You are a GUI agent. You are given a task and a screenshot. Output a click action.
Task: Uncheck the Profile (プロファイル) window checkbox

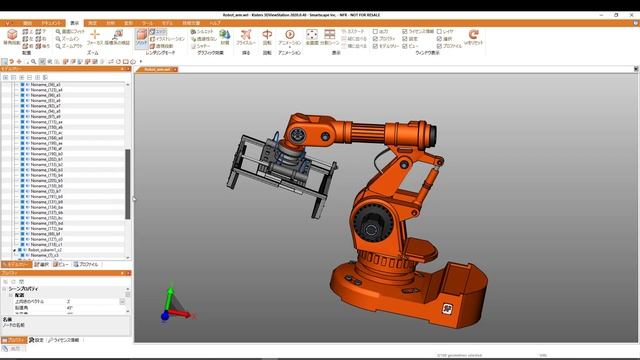439,46
